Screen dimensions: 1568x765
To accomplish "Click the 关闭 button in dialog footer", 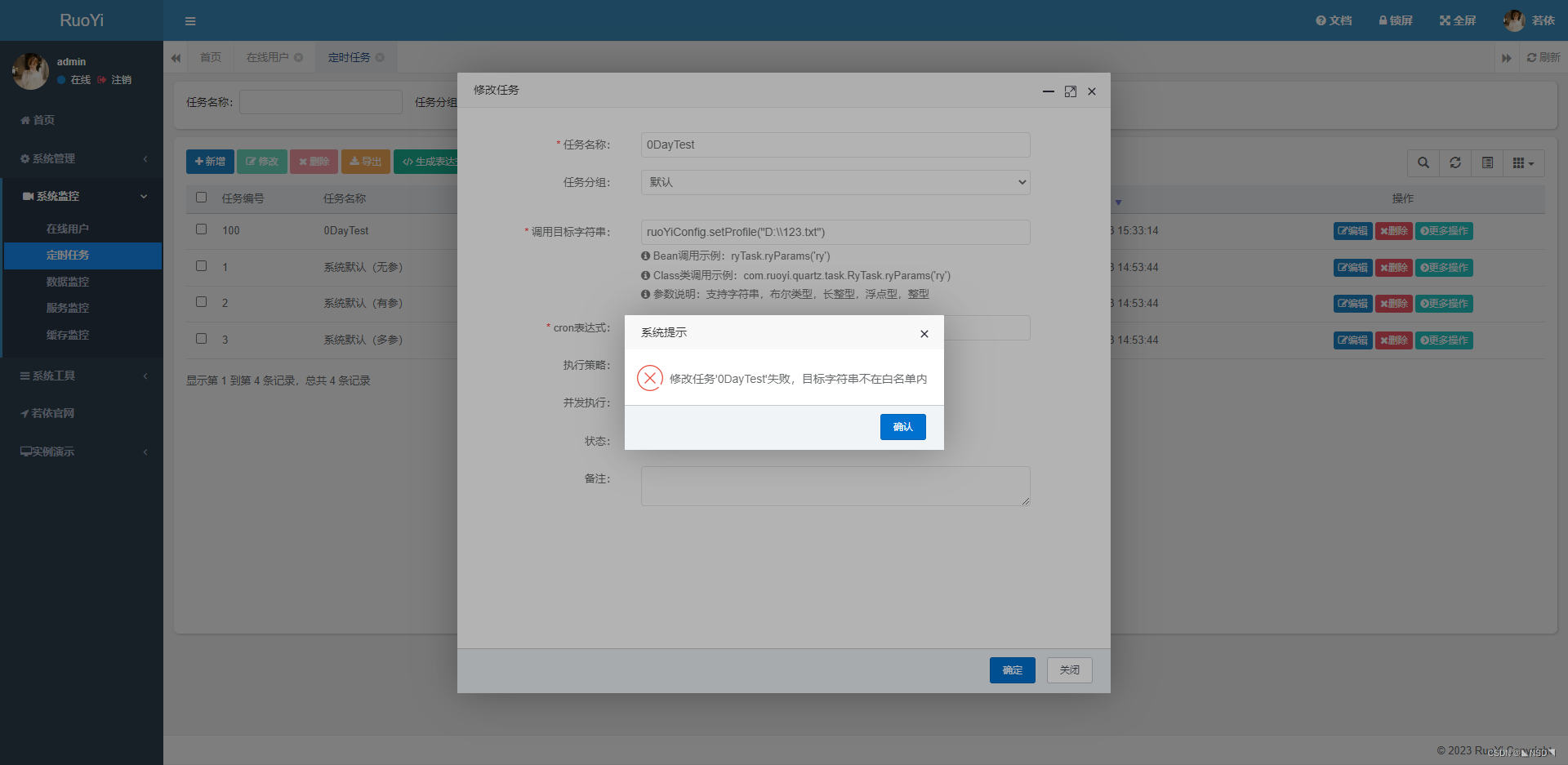I will tap(1069, 670).
